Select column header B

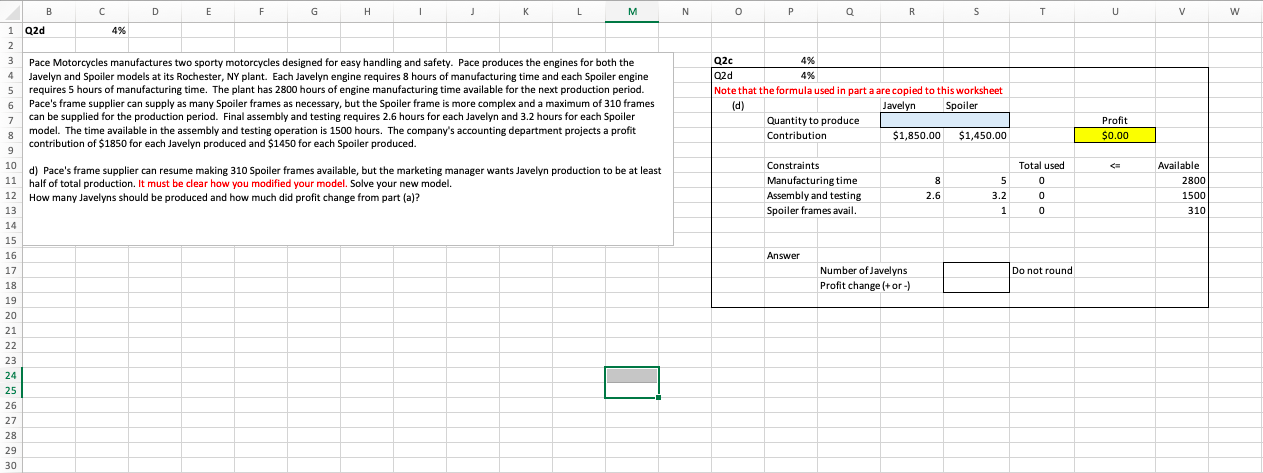point(50,14)
